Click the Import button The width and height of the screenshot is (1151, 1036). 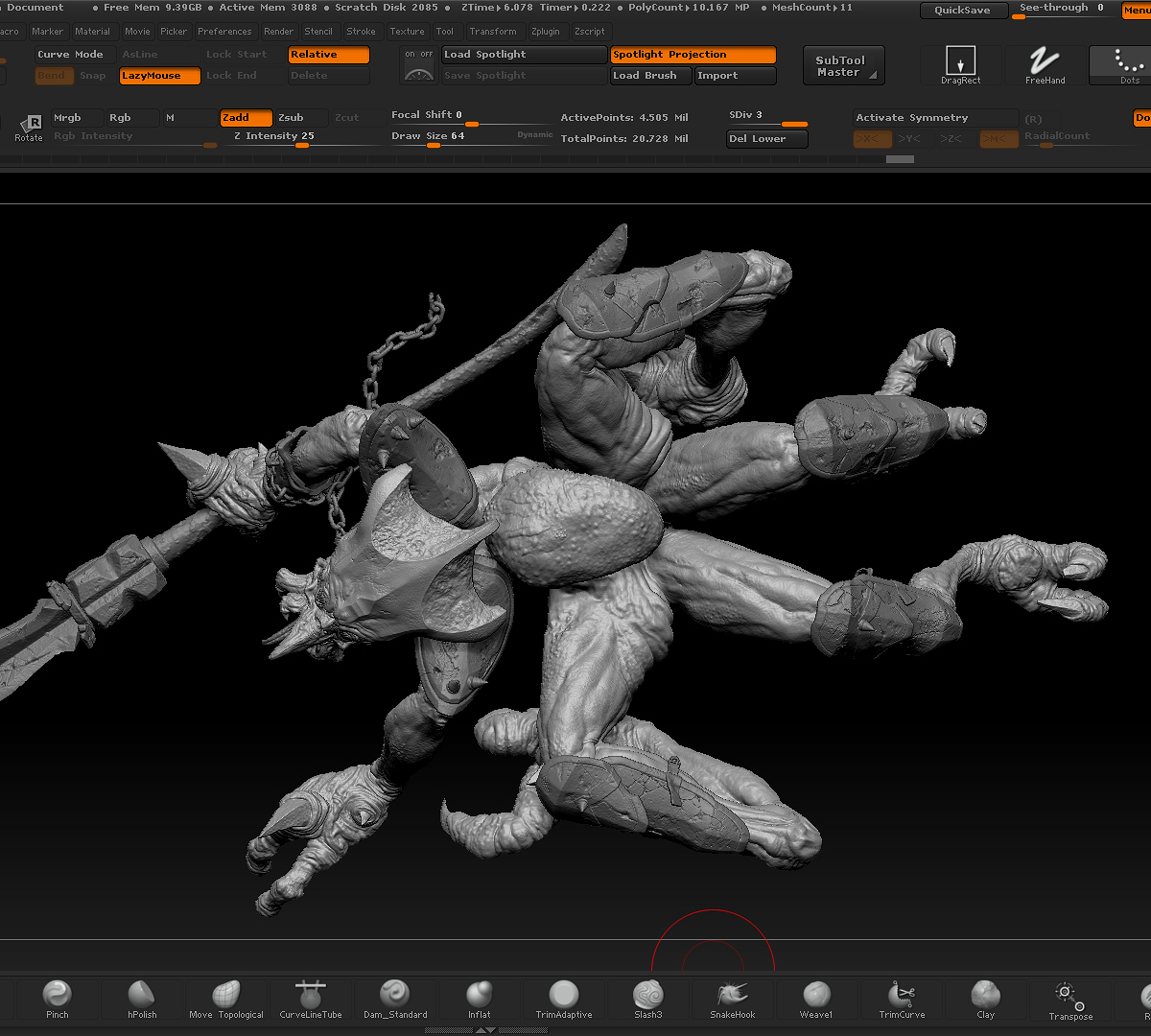pos(736,76)
